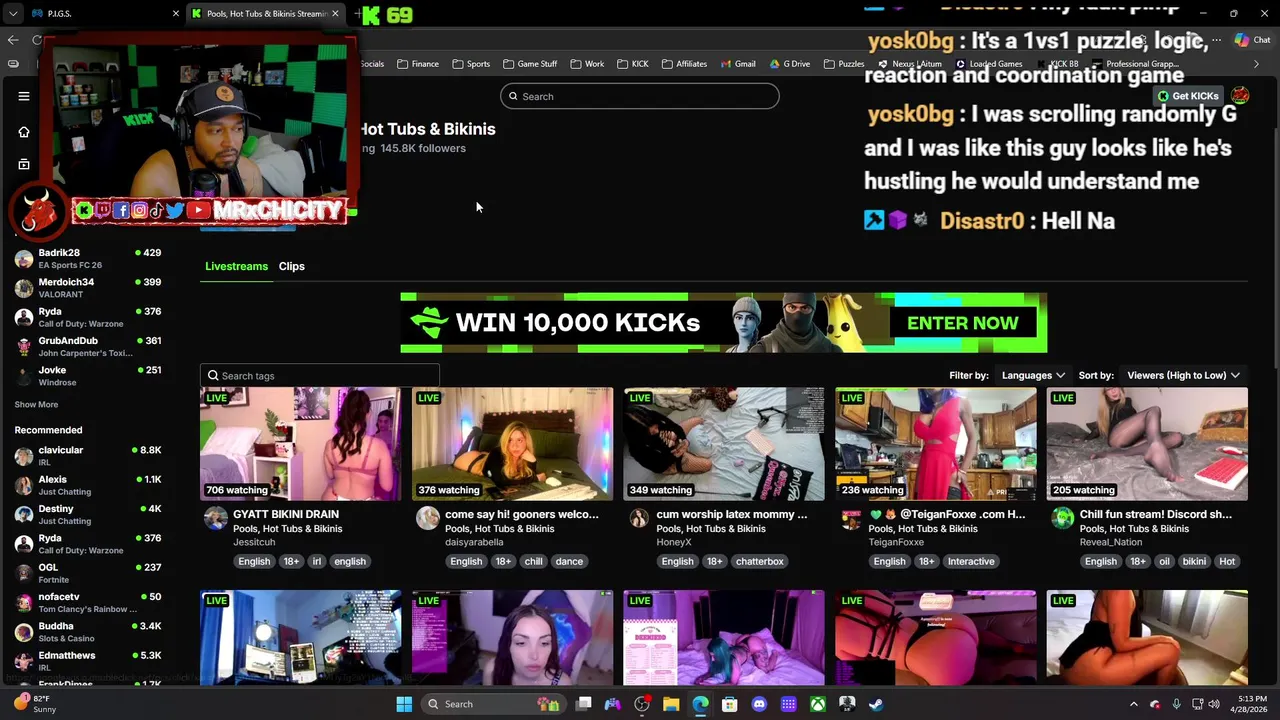The image size is (1280, 720).
Task: Open the stream thumbnail with 376 watching
Action: pyautogui.click(x=512, y=444)
